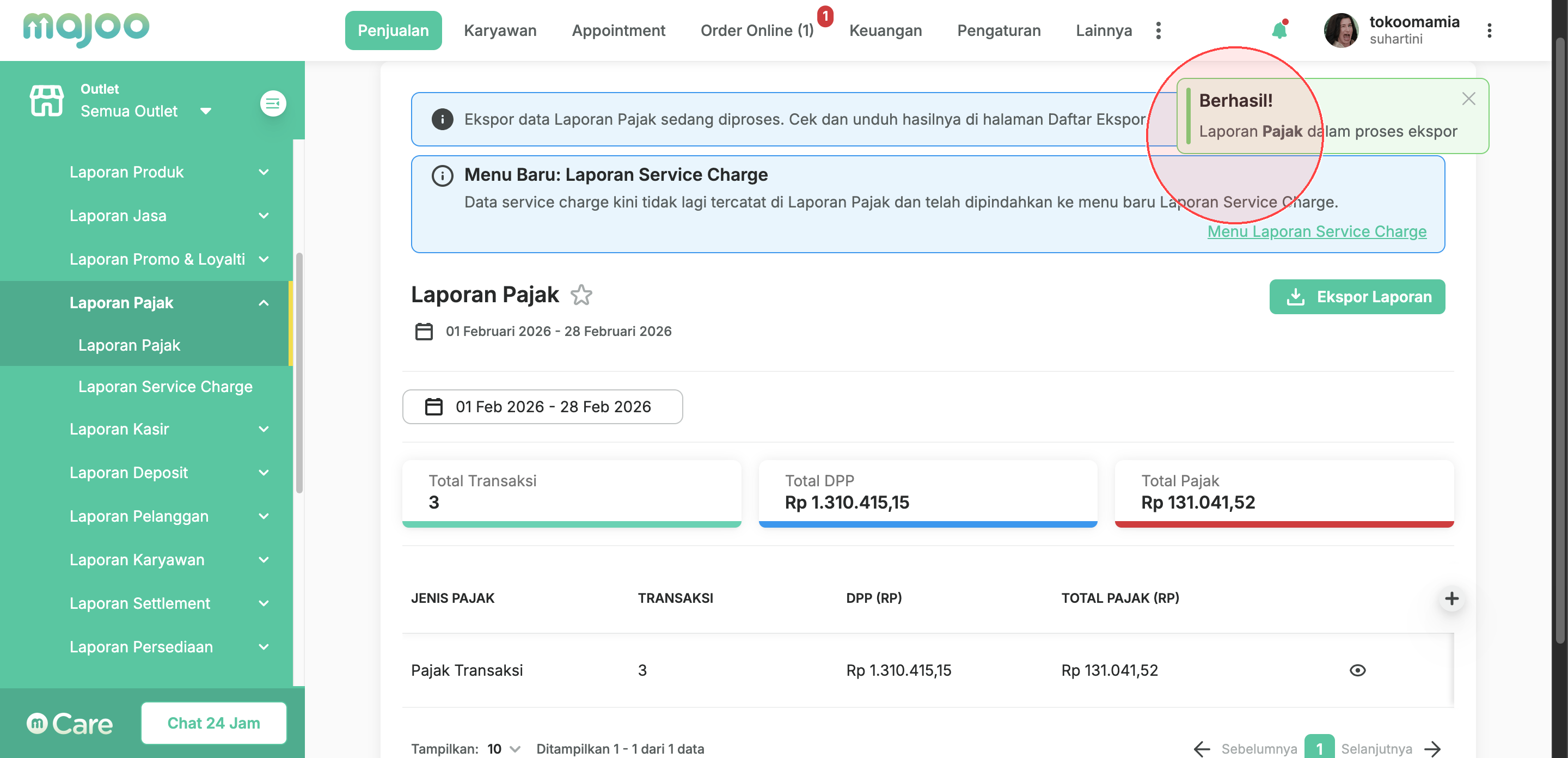Close the Berhasil notification toast
The image size is (1568, 758).
point(1468,99)
